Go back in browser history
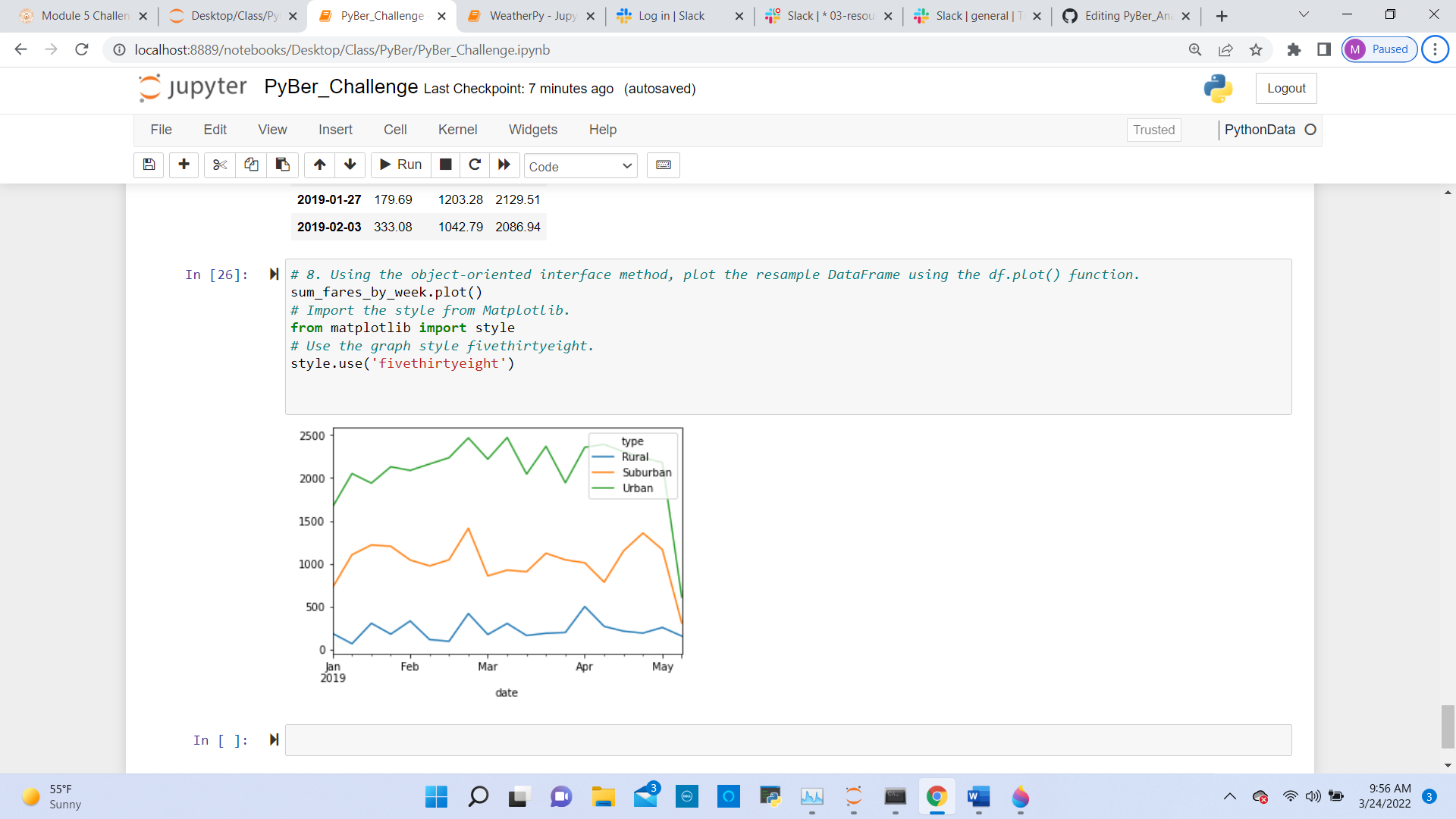This screenshot has width=1456, height=819. tap(20, 49)
